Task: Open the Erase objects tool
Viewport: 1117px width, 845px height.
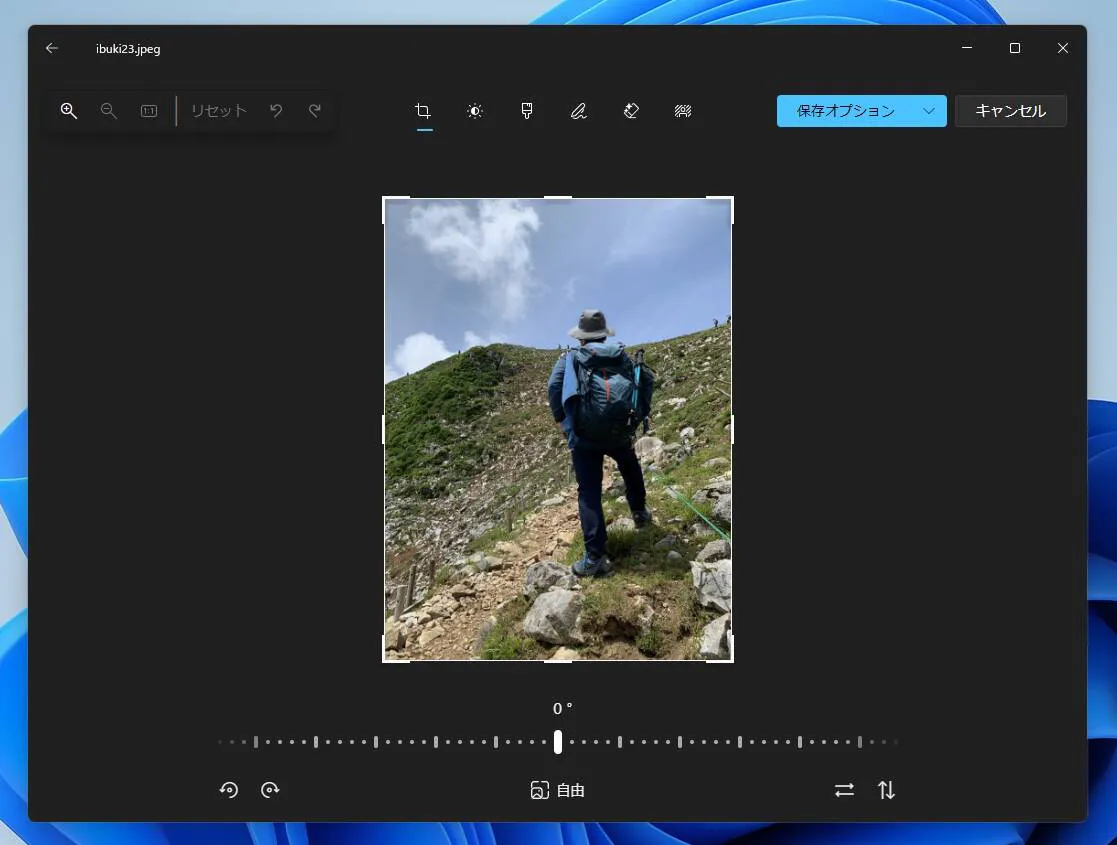Action: tap(631, 110)
